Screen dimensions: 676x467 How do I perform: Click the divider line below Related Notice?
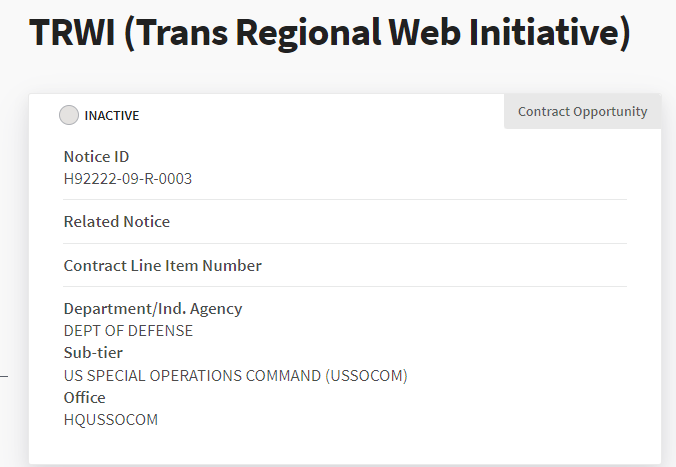tap(345, 243)
